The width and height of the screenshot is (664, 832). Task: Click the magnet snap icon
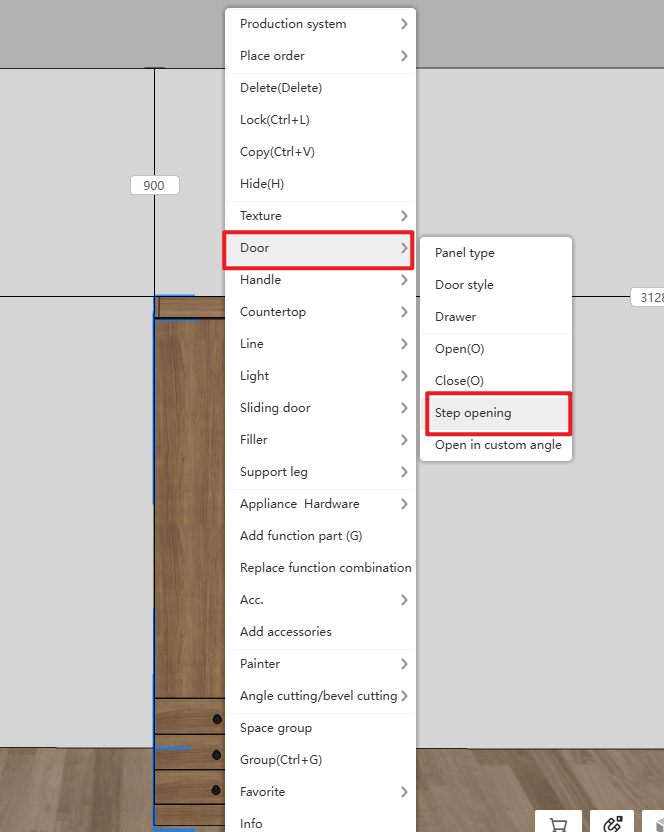click(x=612, y=824)
